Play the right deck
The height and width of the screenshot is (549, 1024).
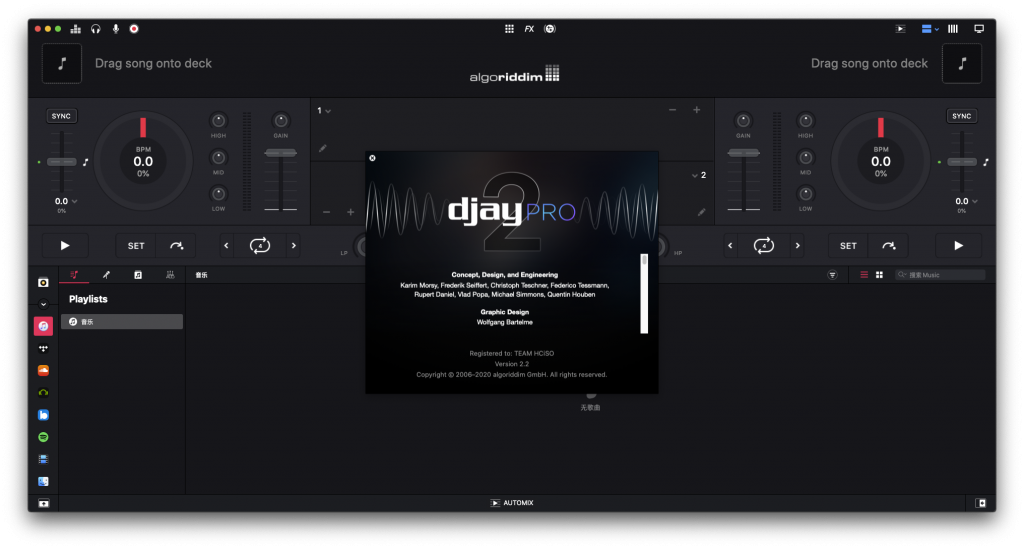958,245
